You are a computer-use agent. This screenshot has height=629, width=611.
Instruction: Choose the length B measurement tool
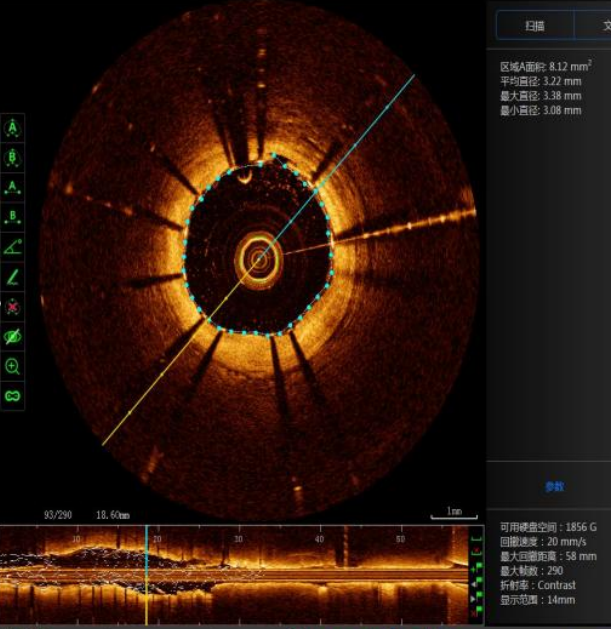click(x=13, y=216)
